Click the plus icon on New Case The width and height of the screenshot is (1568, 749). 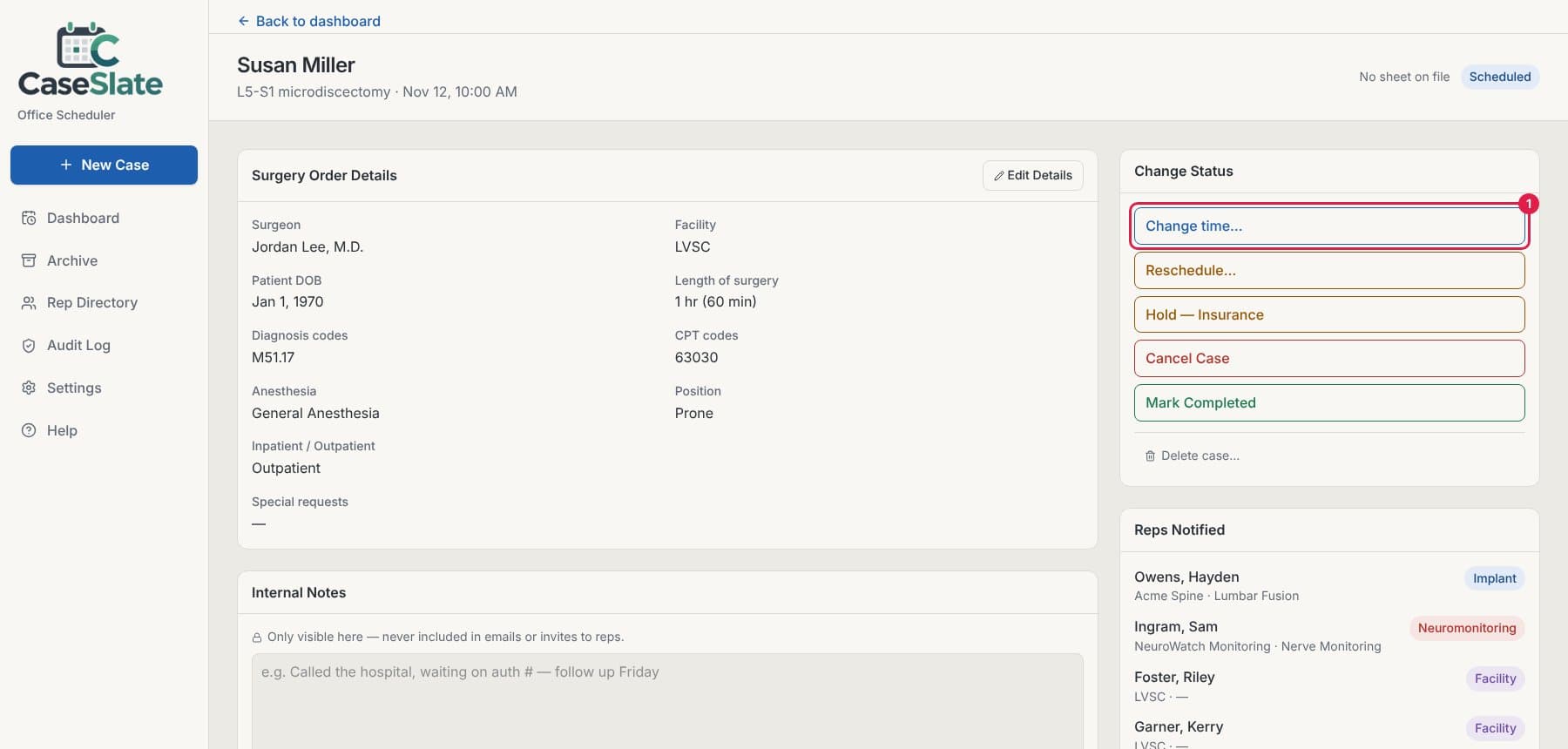[66, 165]
